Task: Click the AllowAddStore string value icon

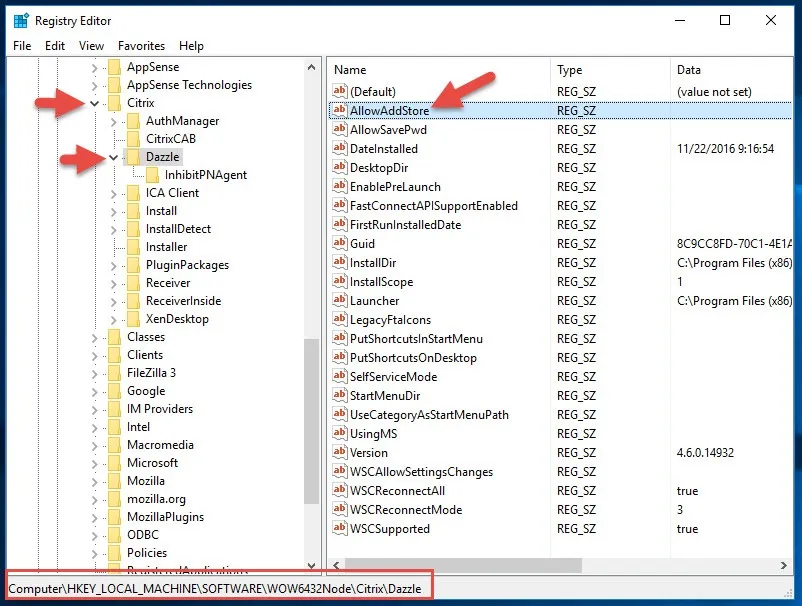Action: coord(339,110)
